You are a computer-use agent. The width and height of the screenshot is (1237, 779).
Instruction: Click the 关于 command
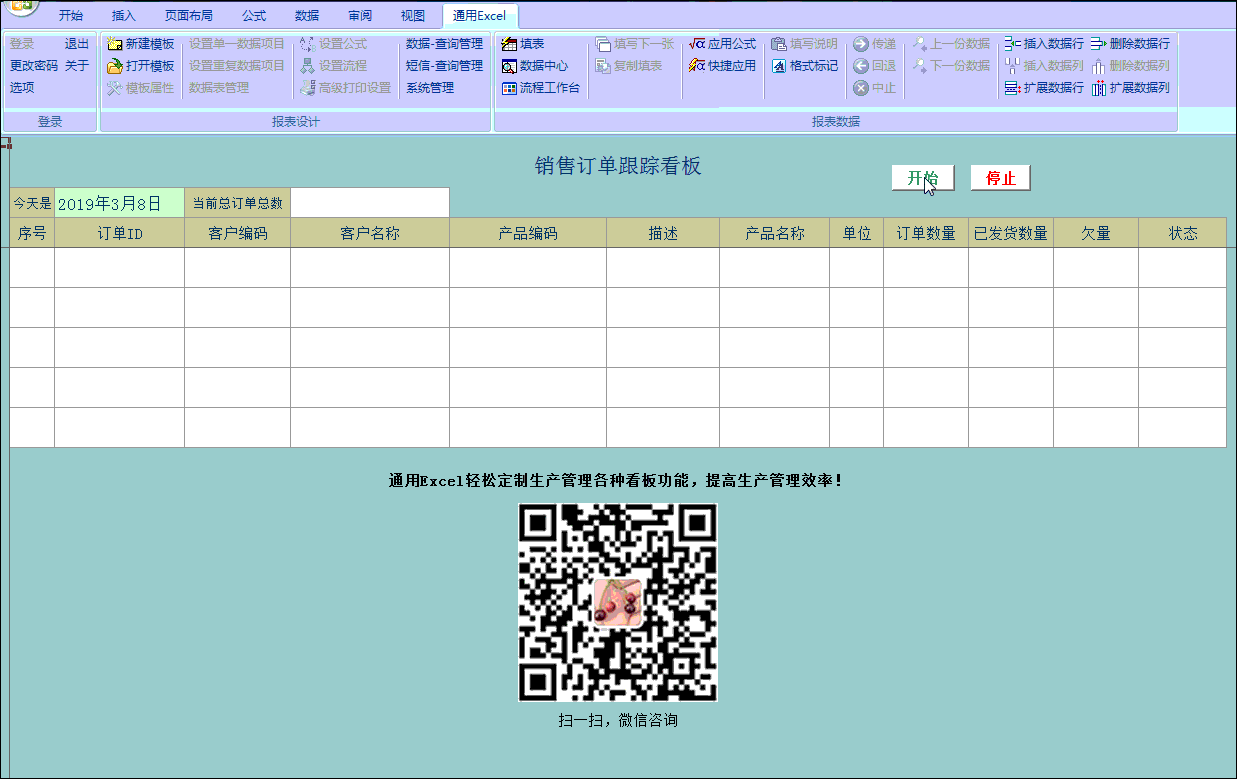click(77, 66)
